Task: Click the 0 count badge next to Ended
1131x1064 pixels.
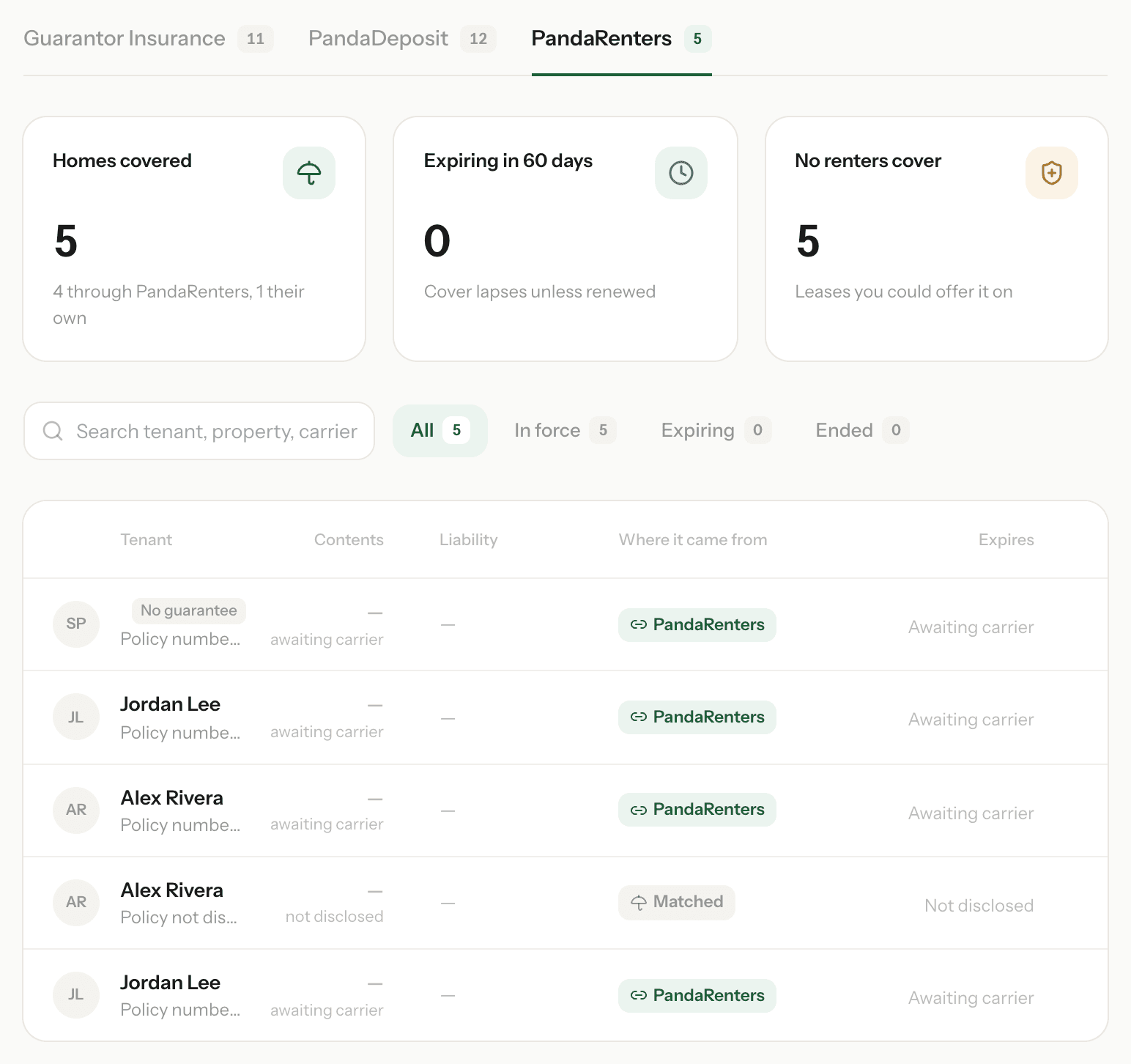Action: point(896,430)
